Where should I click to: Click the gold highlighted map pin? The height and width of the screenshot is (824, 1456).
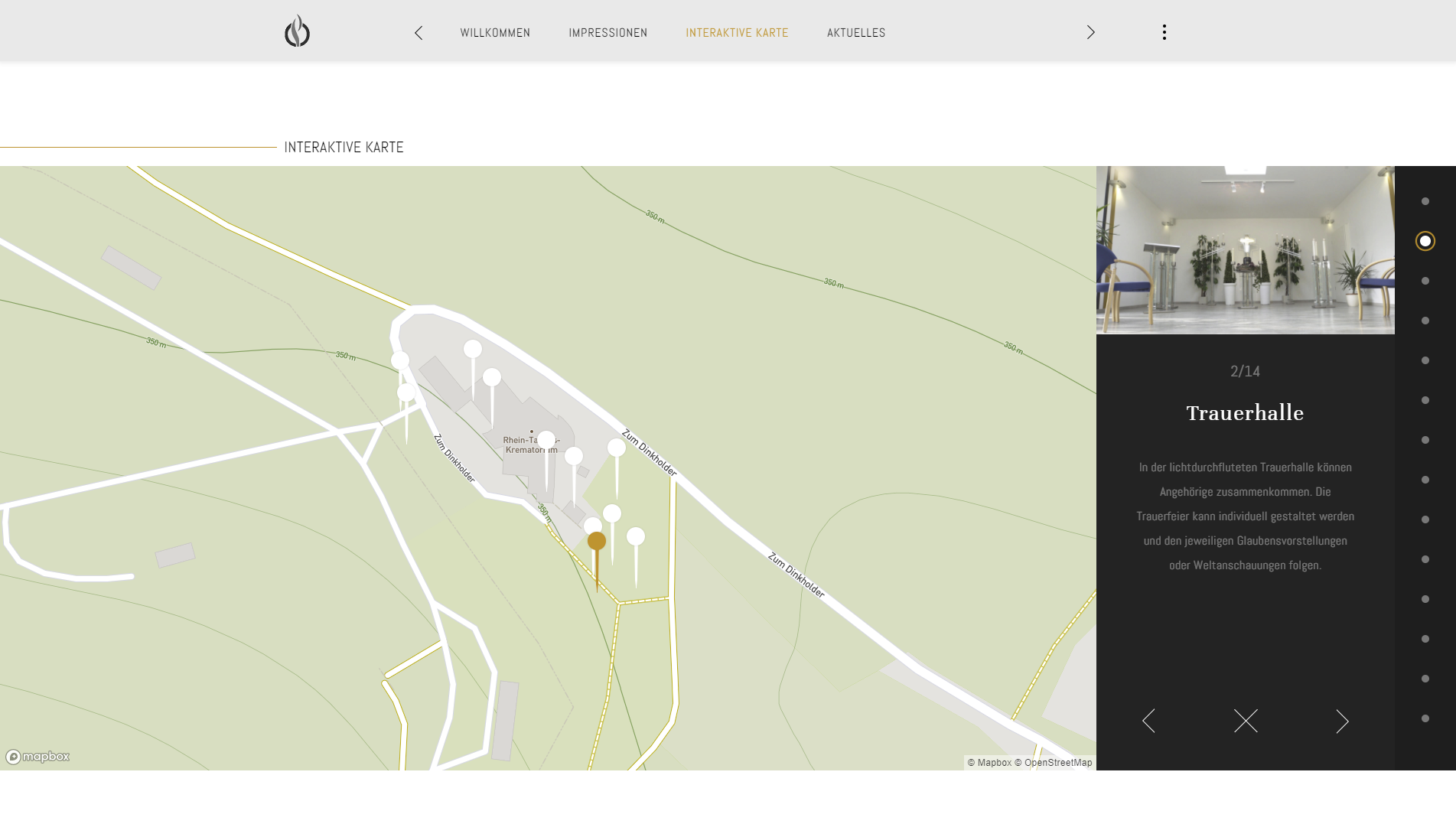click(597, 542)
